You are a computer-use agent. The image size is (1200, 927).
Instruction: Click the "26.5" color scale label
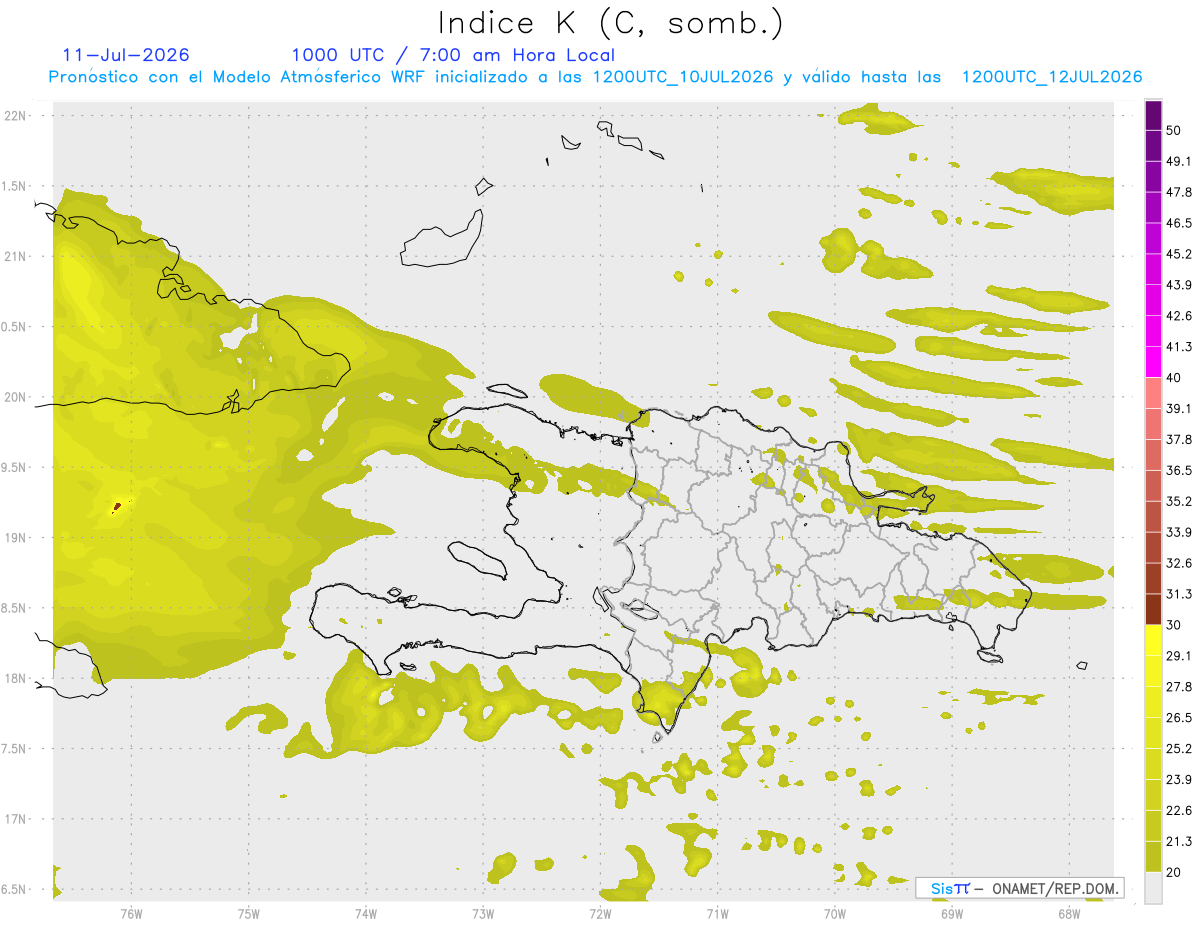pyautogui.click(x=1179, y=718)
